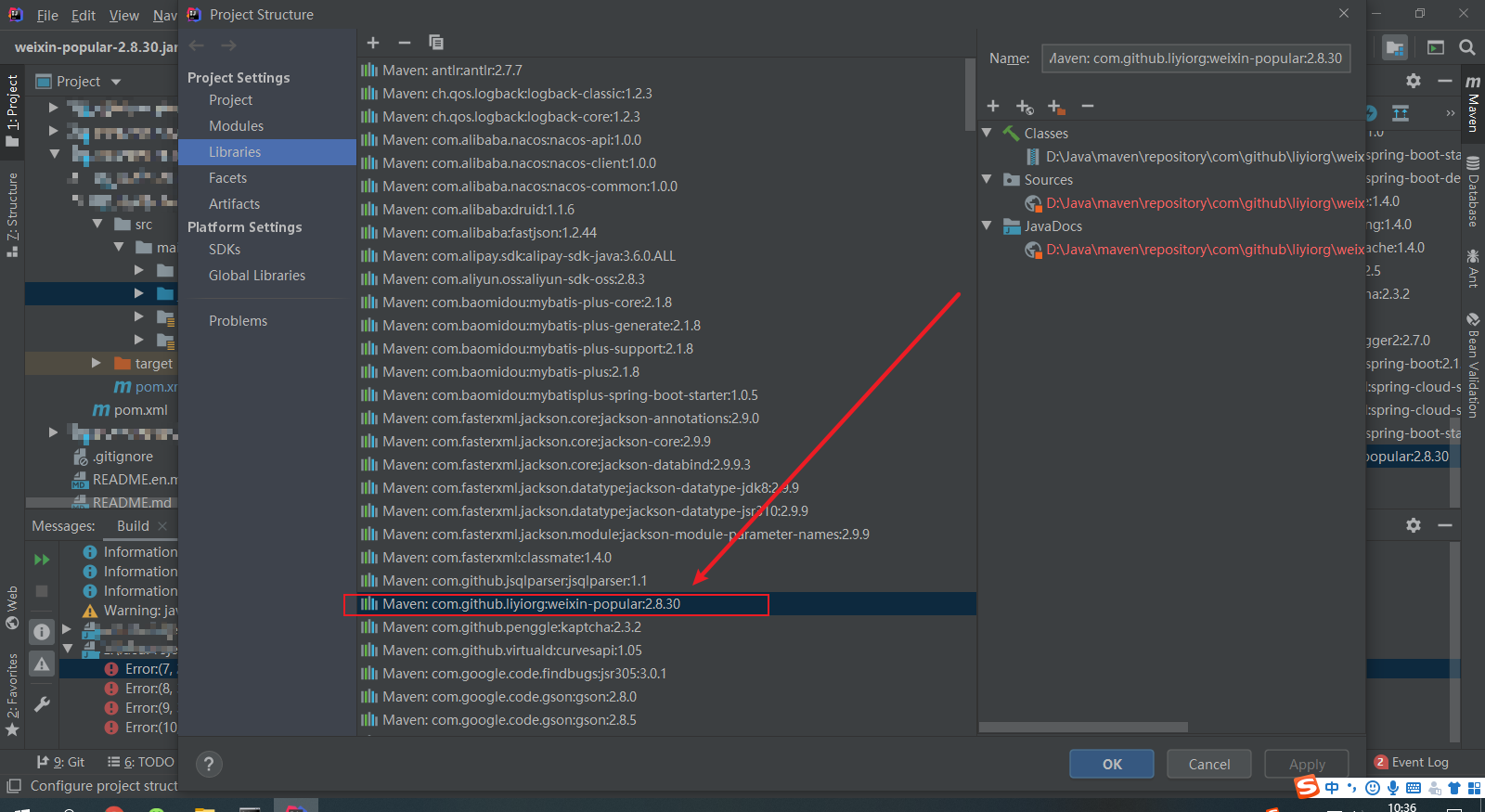Stop build square icon in Messages panel
The width and height of the screenshot is (1485, 812).
pos(42,591)
